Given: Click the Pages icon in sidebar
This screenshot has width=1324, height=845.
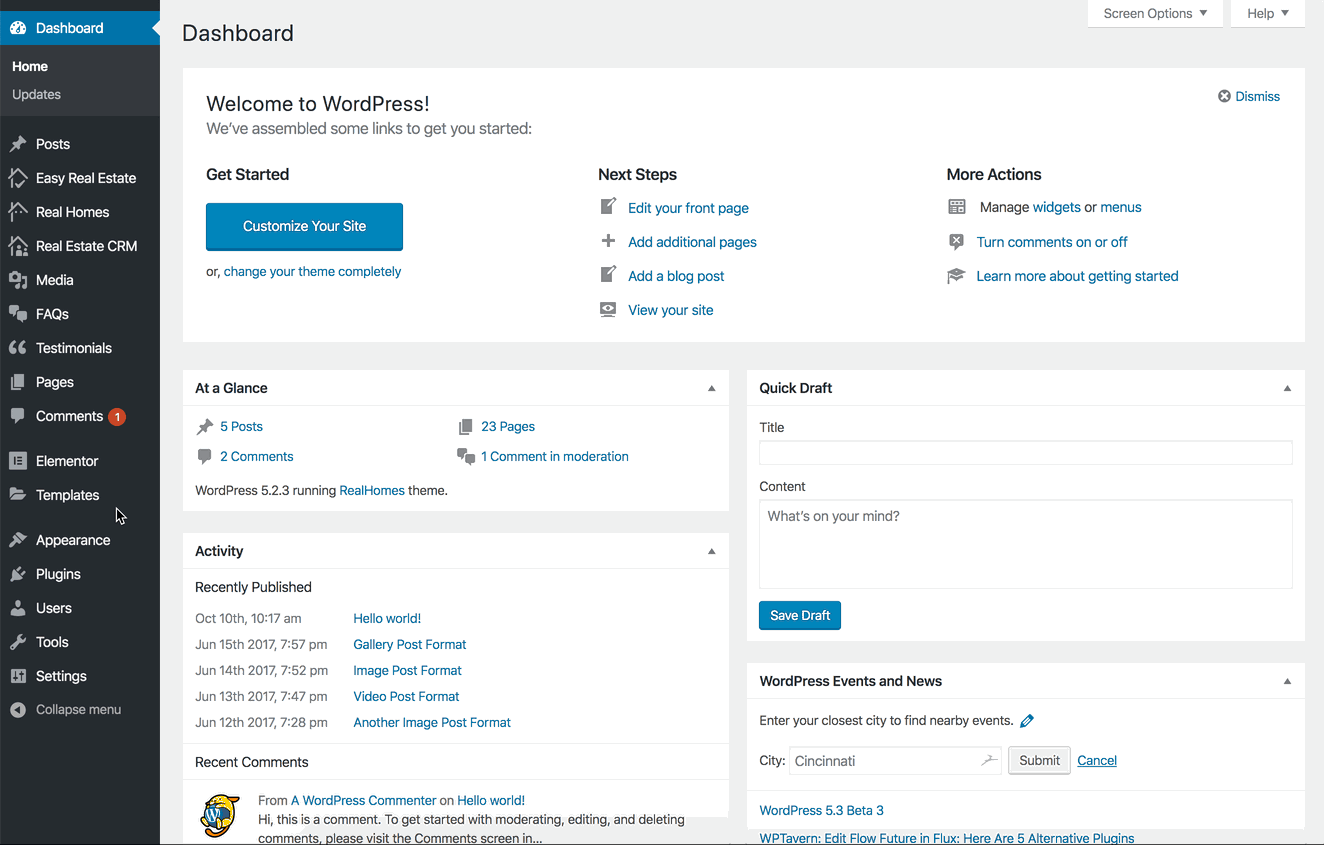Looking at the screenshot, I should click(18, 382).
